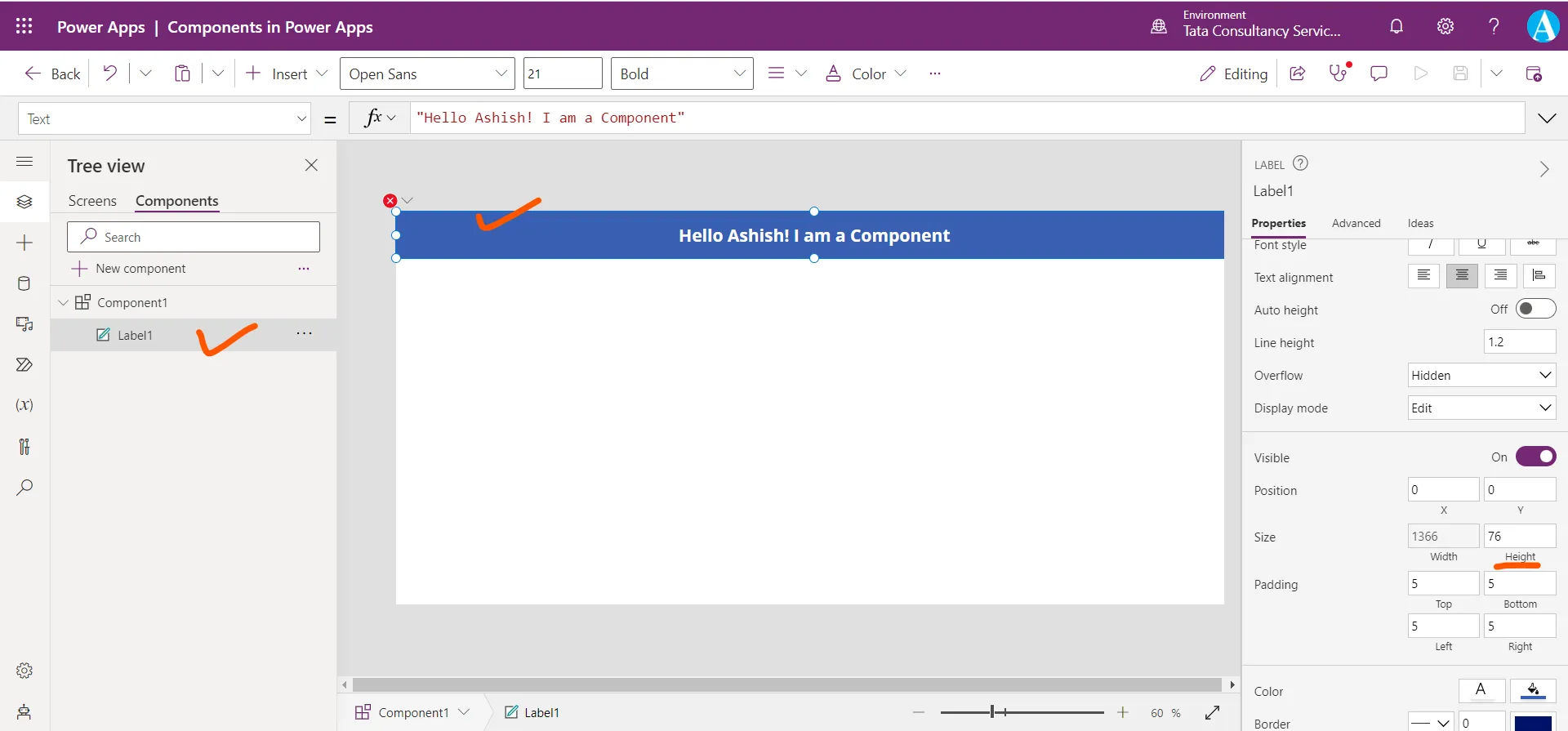
Task: Open the font color picker A
Action: 1481,690
